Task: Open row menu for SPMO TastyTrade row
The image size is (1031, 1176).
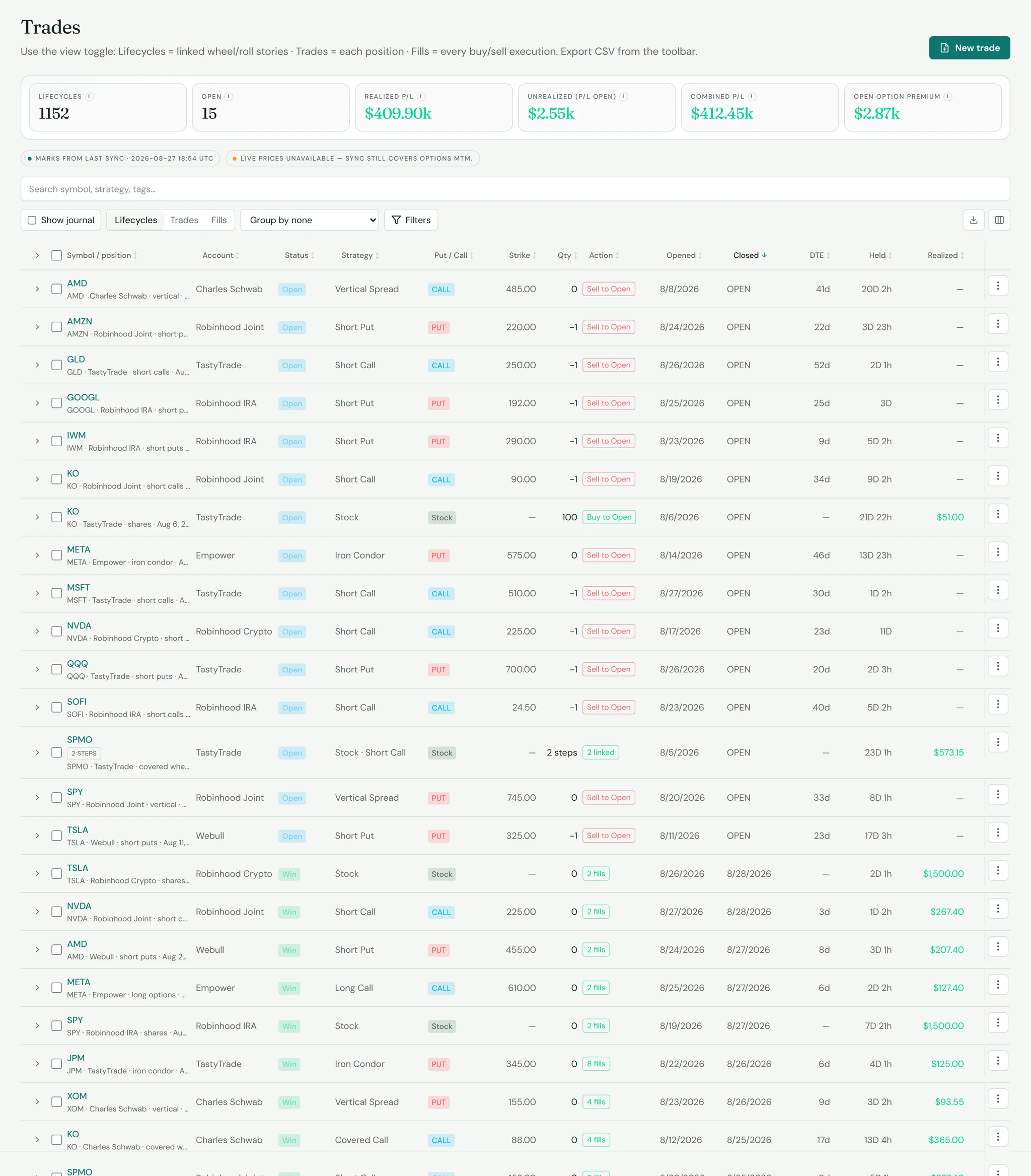Action: coord(998,742)
